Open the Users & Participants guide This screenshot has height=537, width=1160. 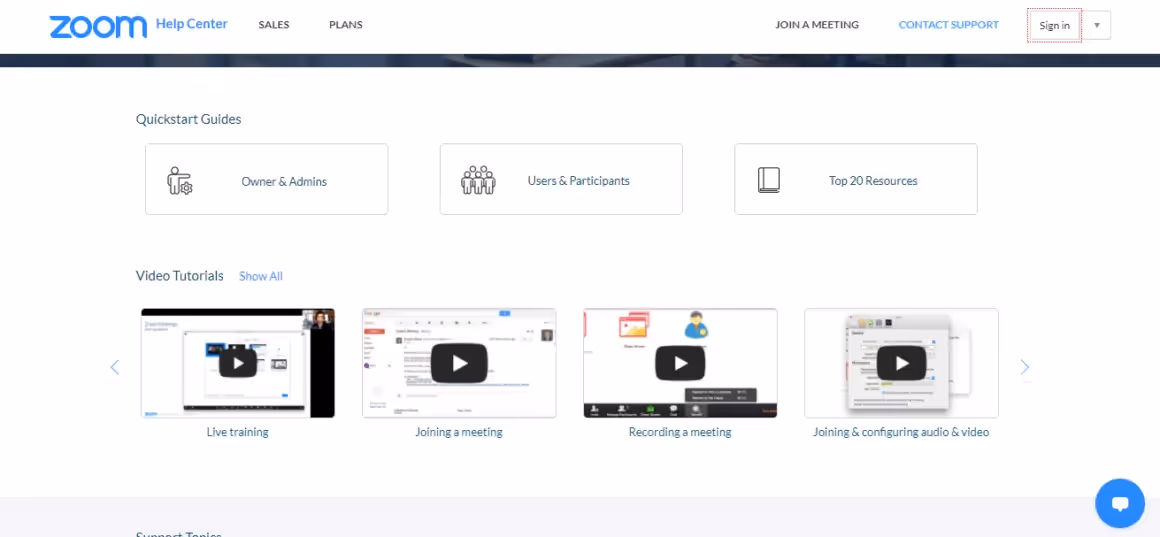pos(561,179)
